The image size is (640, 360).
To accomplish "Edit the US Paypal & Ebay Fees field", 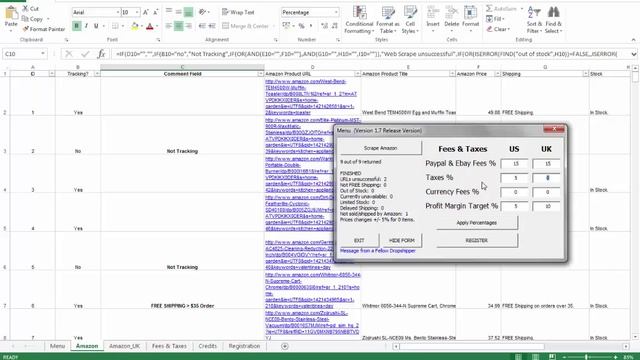I will [x=515, y=164].
